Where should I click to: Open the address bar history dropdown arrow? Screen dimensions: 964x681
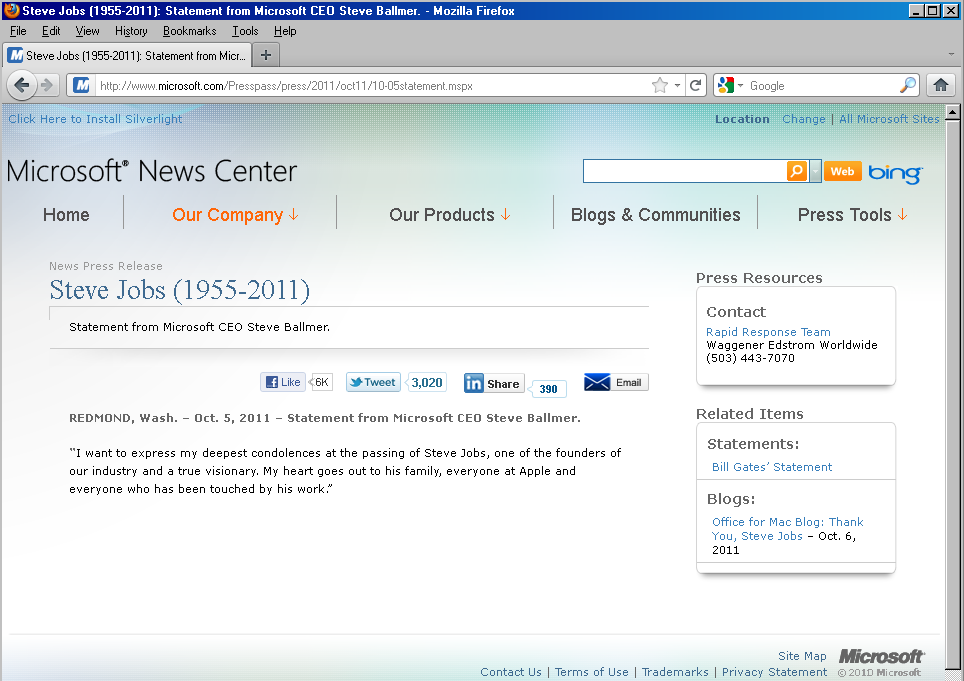click(678, 85)
